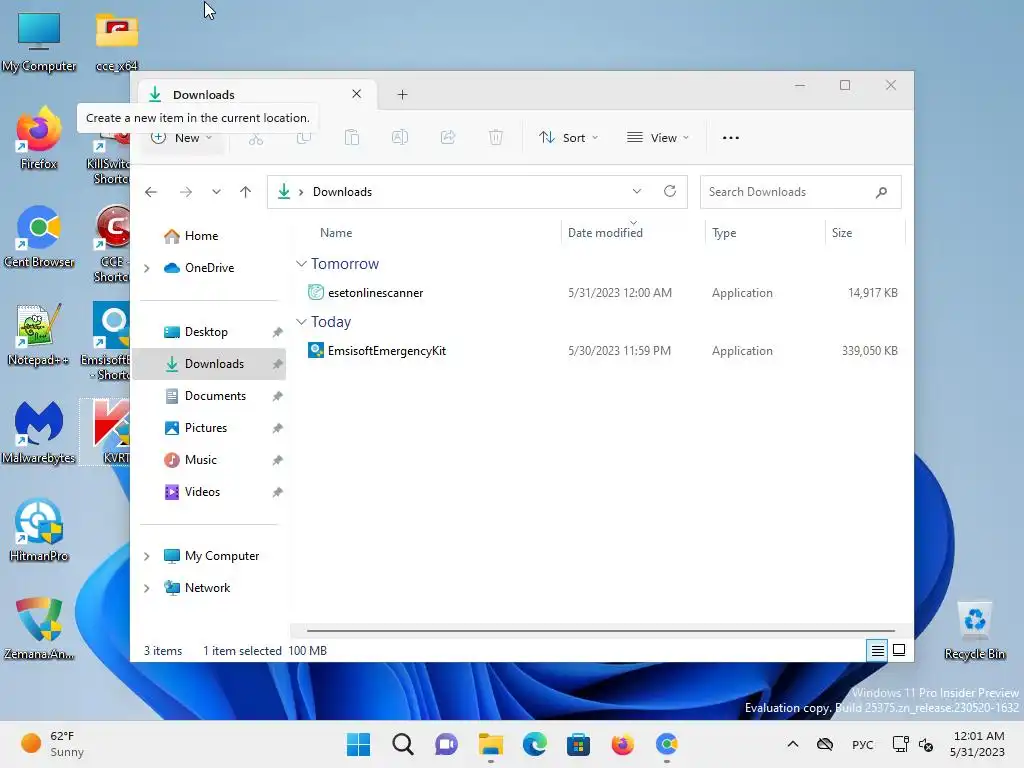Select the Cent Browser desktop shortcut

pos(39,237)
